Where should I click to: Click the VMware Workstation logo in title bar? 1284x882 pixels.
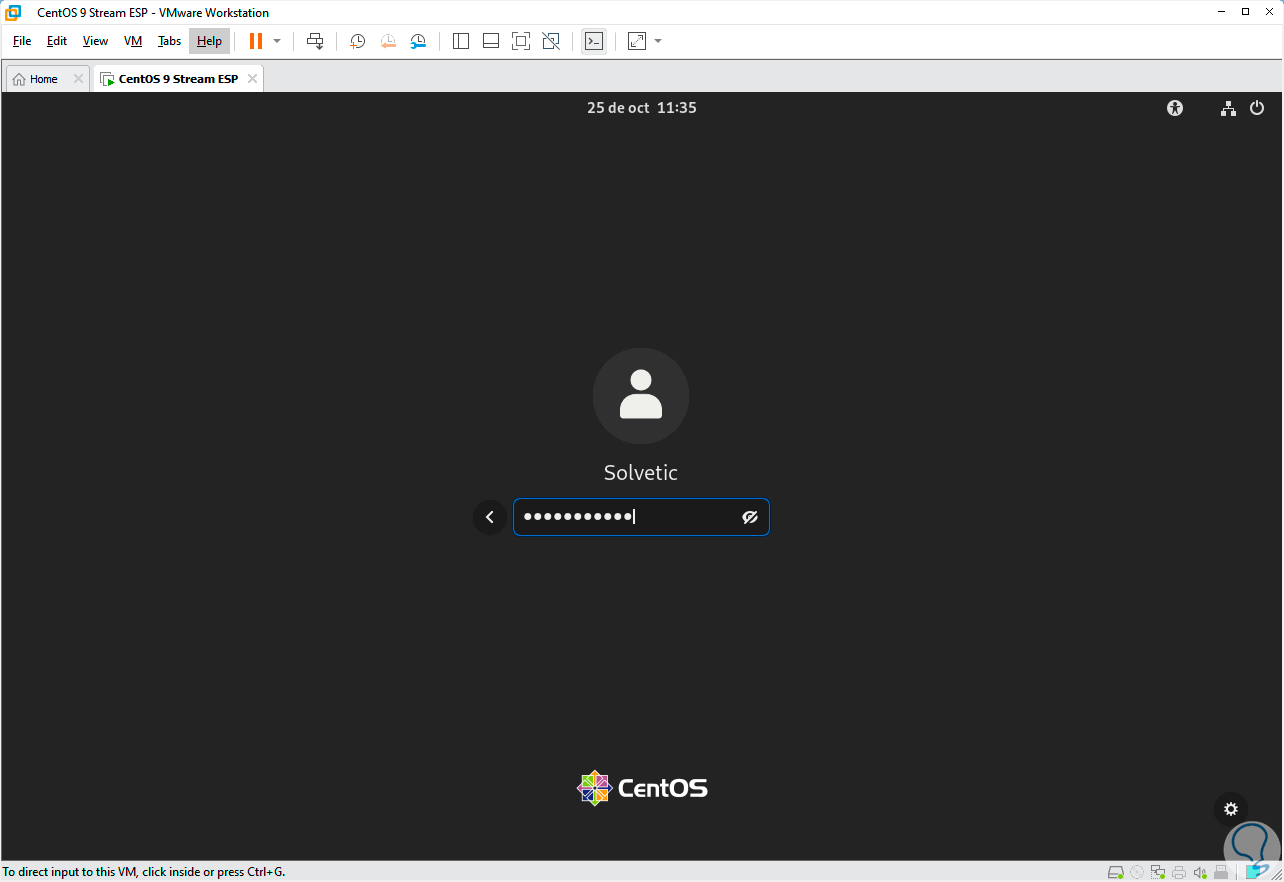click(x=14, y=13)
